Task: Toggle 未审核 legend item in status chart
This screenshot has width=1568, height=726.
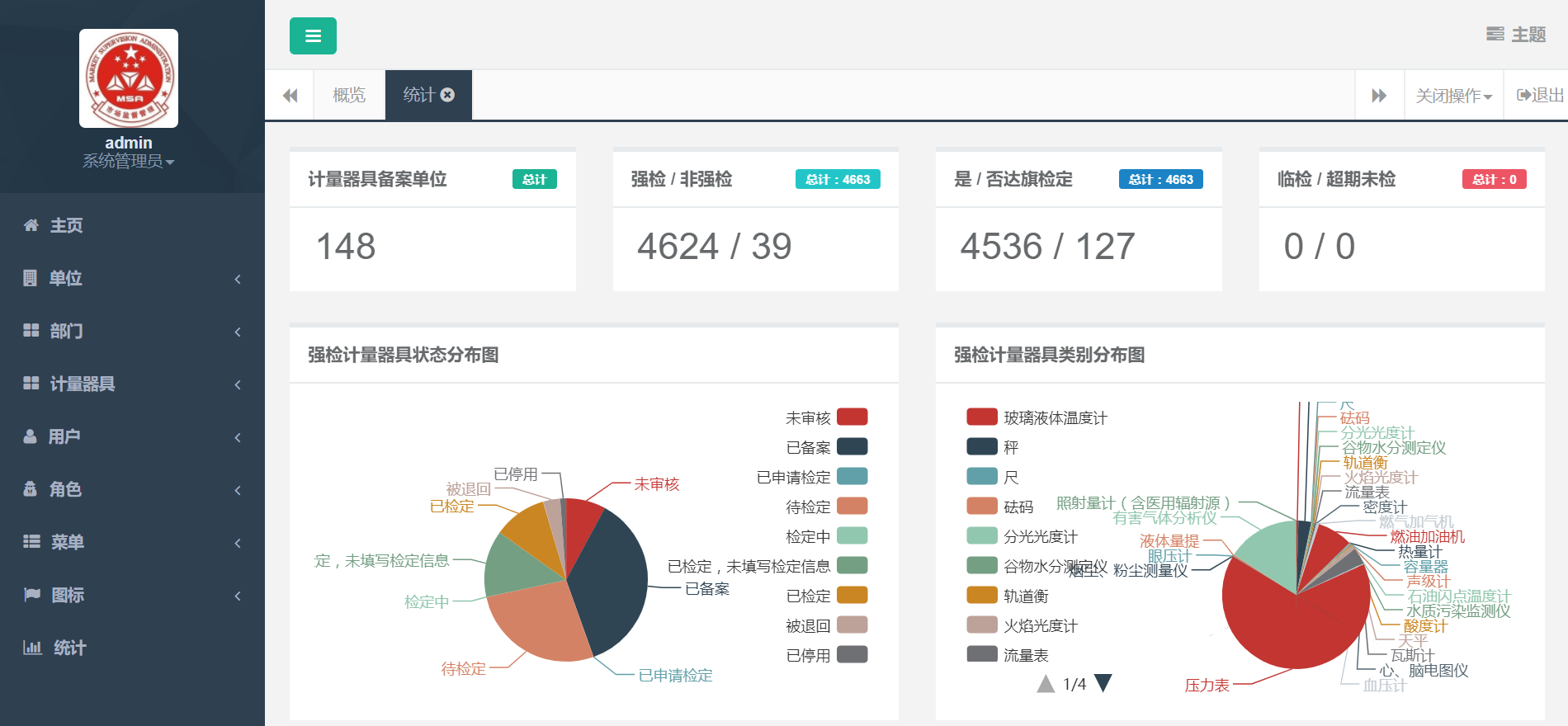Action: click(x=826, y=417)
